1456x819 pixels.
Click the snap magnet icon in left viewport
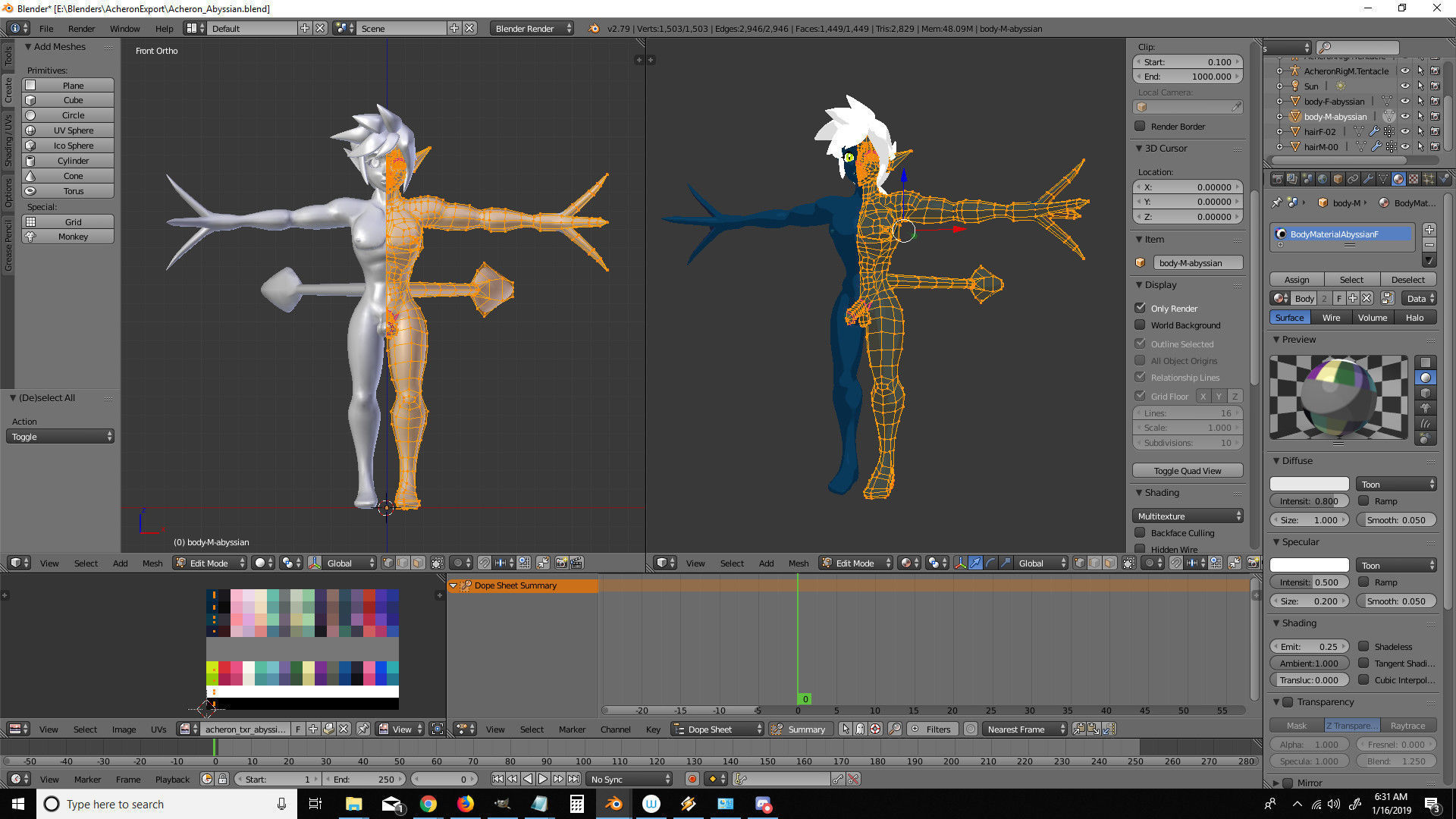(x=484, y=563)
